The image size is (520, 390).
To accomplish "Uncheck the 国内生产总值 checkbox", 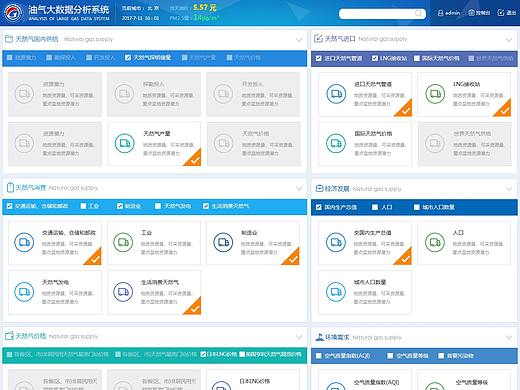I will [319, 207].
